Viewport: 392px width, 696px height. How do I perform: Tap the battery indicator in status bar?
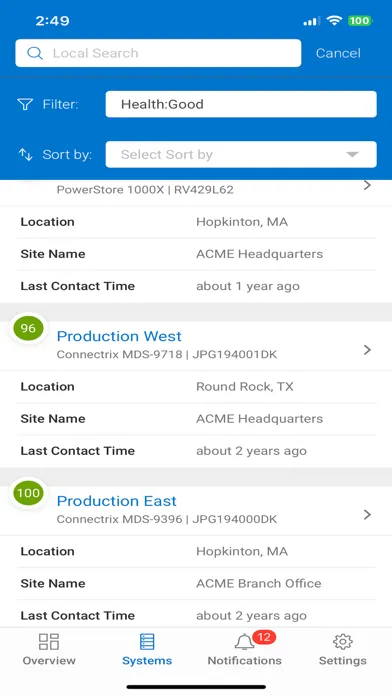(x=360, y=20)
